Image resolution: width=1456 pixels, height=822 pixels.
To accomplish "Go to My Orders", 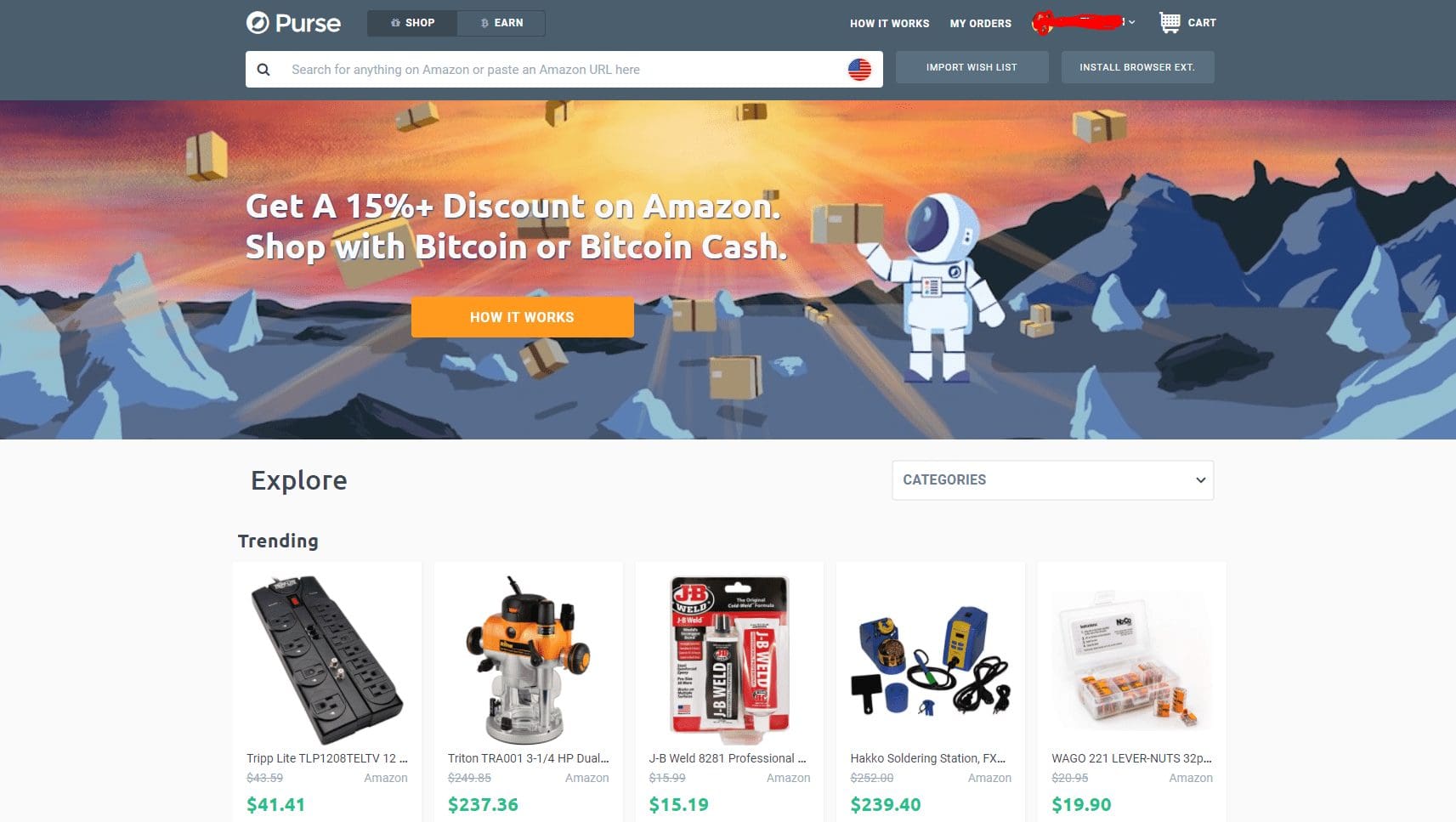I will [x=980, y=24].
